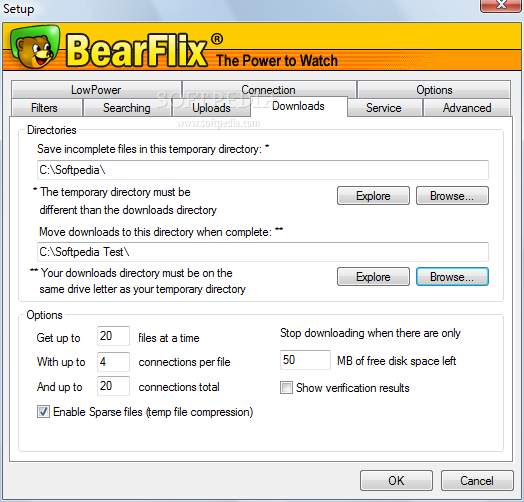This screenshot has height=502, width=524.
Task: Click the temporary directory path field
Action: tap(263, 170)
